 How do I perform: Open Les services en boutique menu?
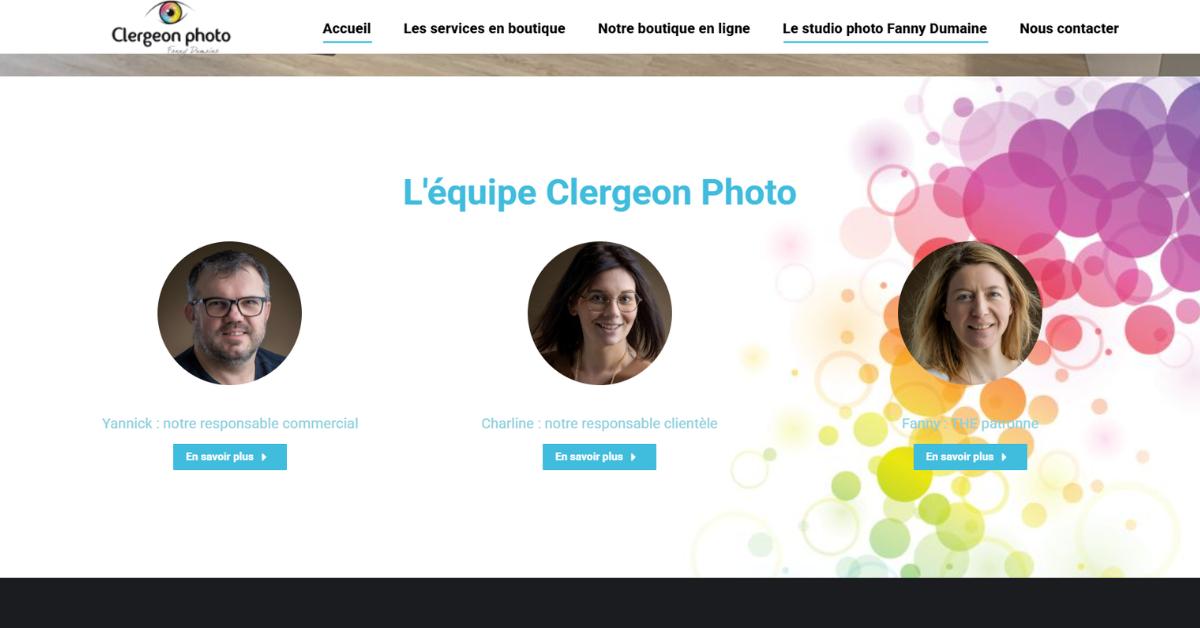point(484,28)
